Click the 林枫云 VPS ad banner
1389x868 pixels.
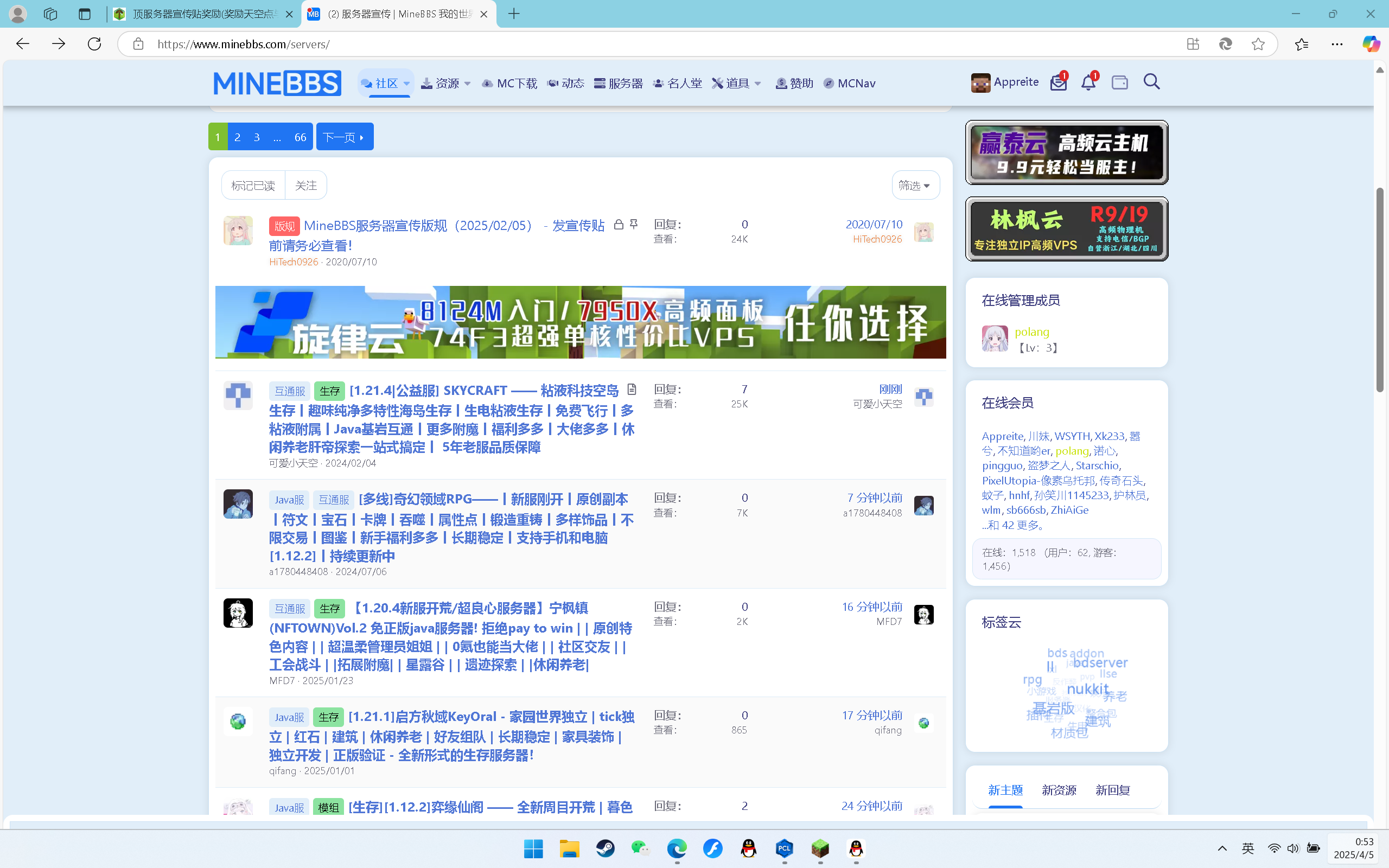tap(1066, 229)
